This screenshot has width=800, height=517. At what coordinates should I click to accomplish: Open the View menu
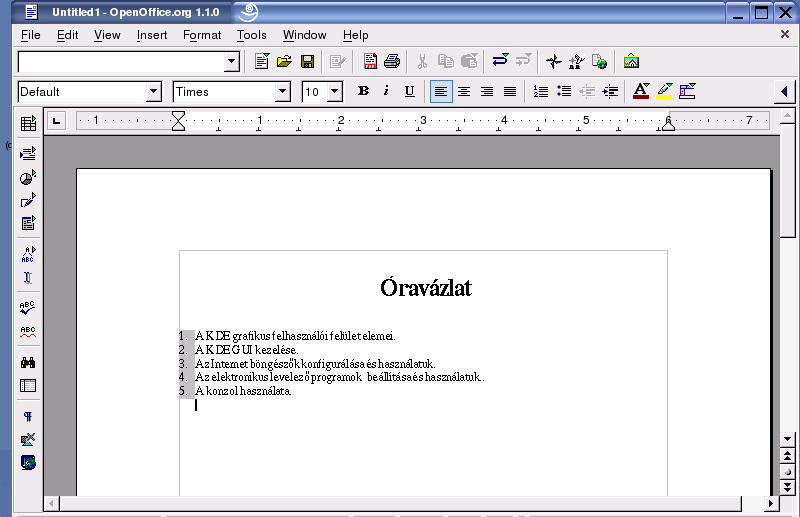click(x=107, y=35)
